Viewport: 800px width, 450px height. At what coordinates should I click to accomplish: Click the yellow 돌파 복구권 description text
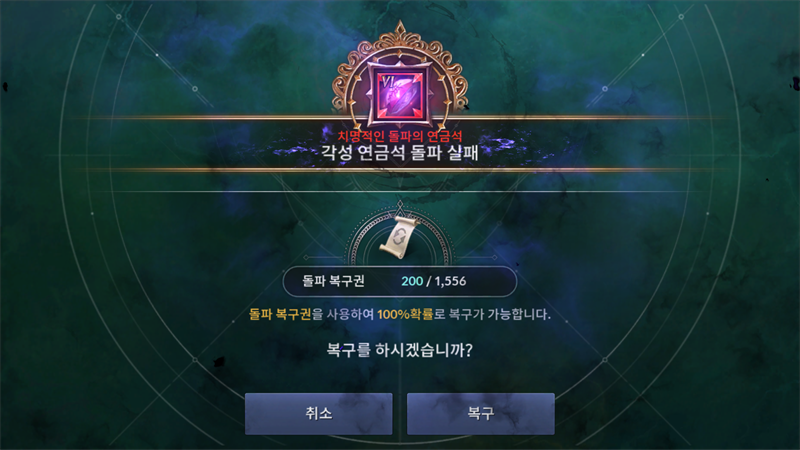pos(280,314)
